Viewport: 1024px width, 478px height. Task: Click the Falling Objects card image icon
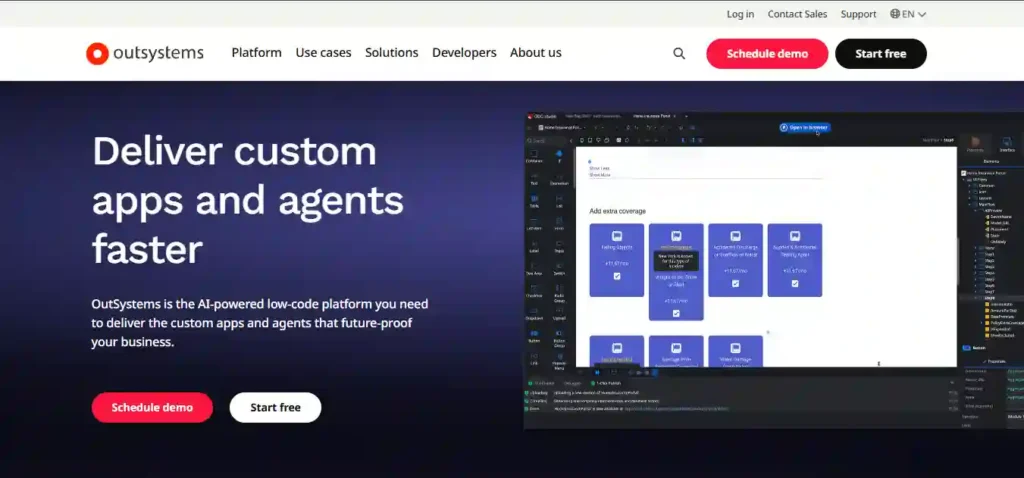click(x=617, y=236)
